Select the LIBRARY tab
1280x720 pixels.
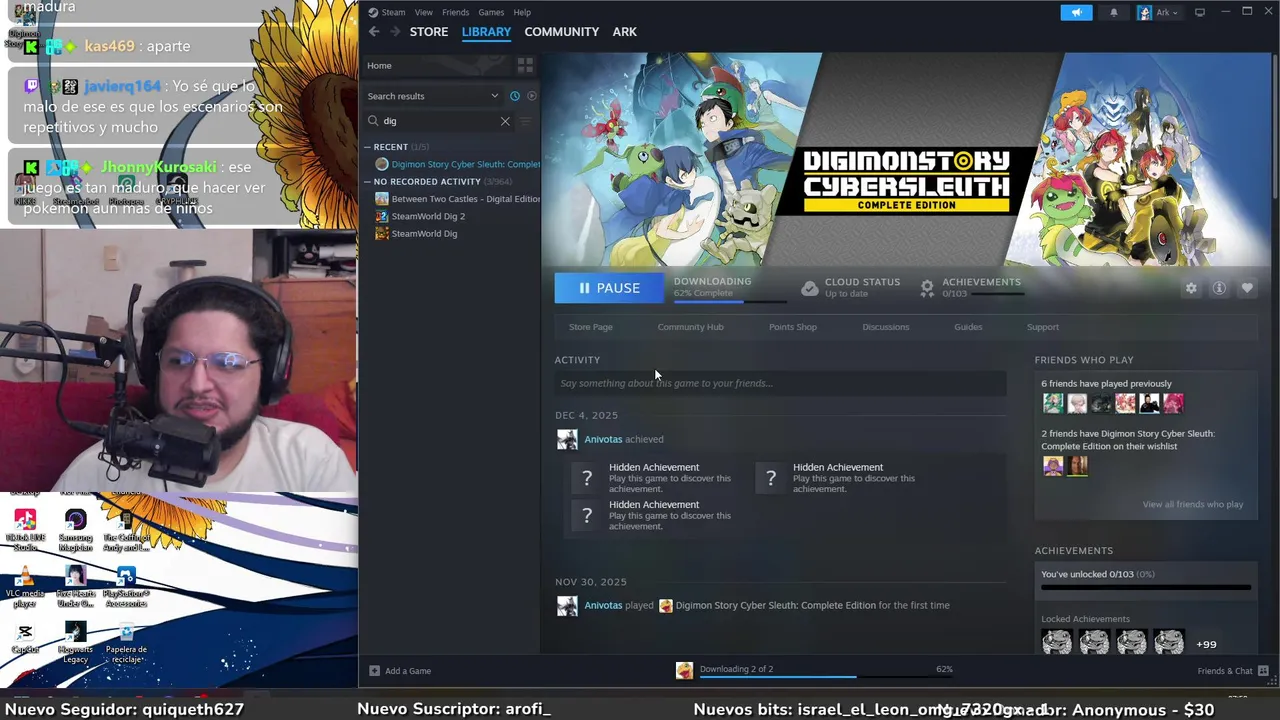(x=486, y=32)
